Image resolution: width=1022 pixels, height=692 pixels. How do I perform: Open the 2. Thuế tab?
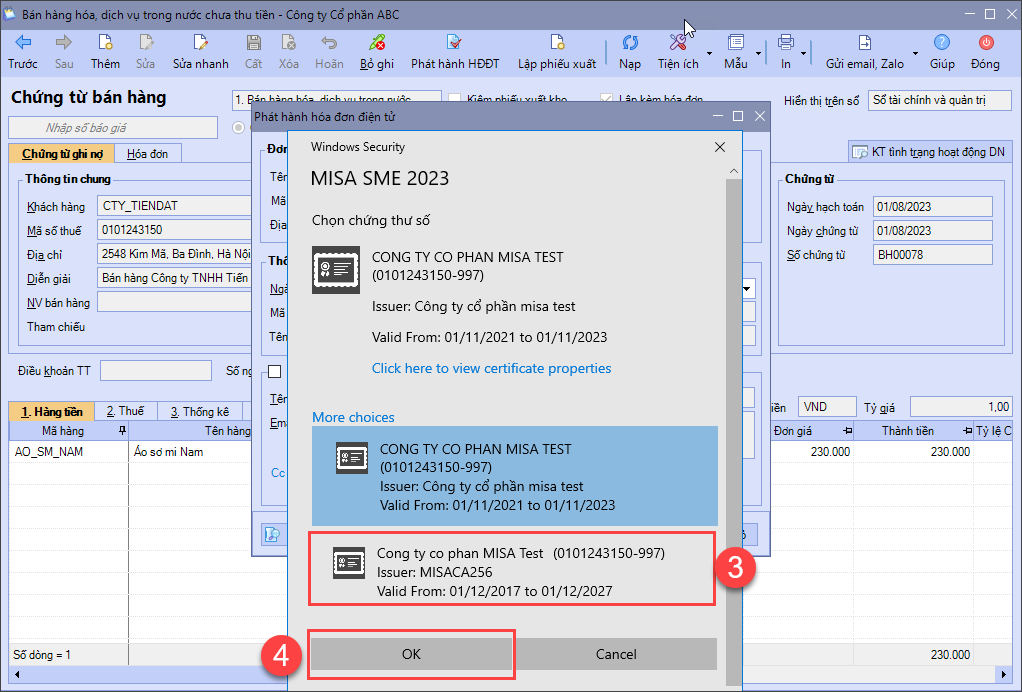[125, 411]
